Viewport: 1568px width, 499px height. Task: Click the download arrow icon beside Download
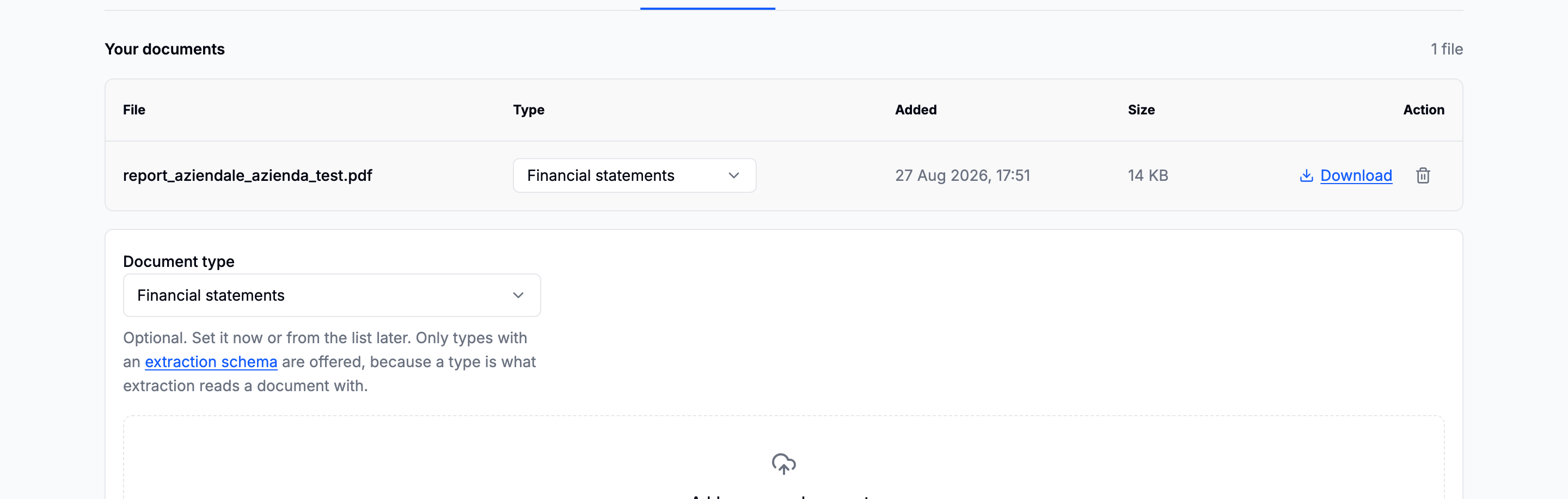coord(1306,175)
